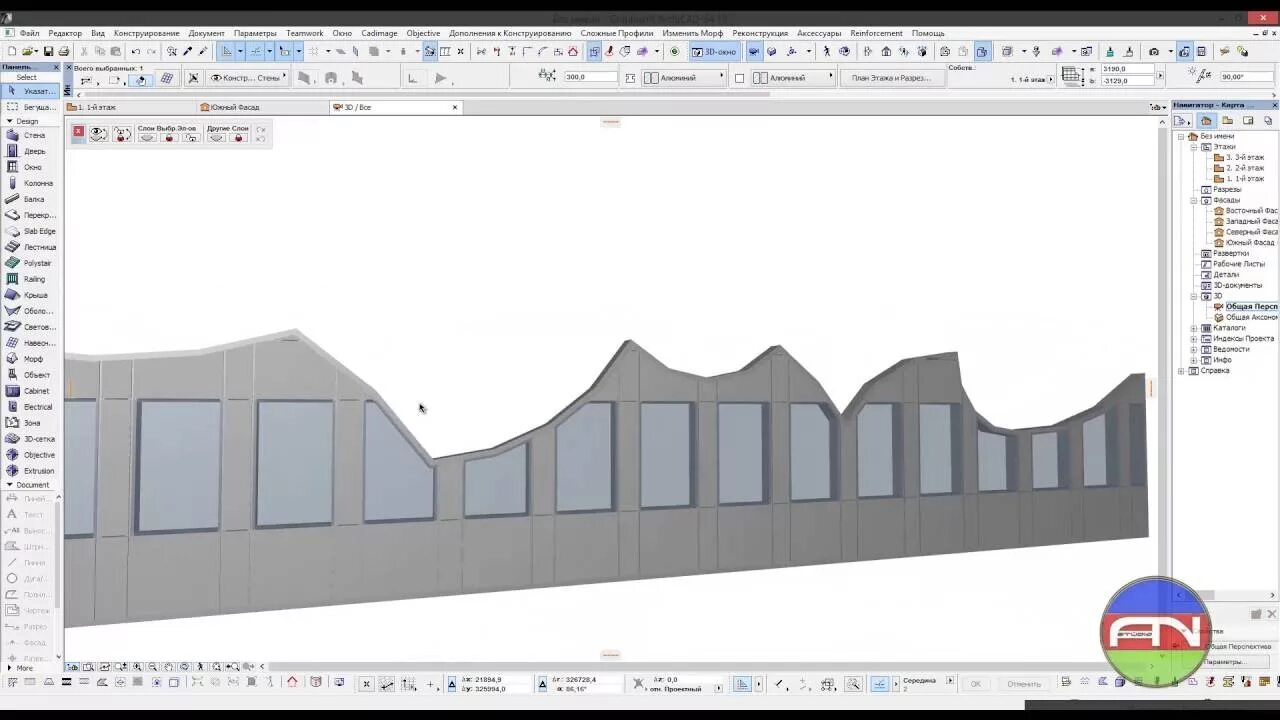Select the Electrical tool
Viewport: 1280px width, 720px height.
pyautogui.click(x=30, y=407)
